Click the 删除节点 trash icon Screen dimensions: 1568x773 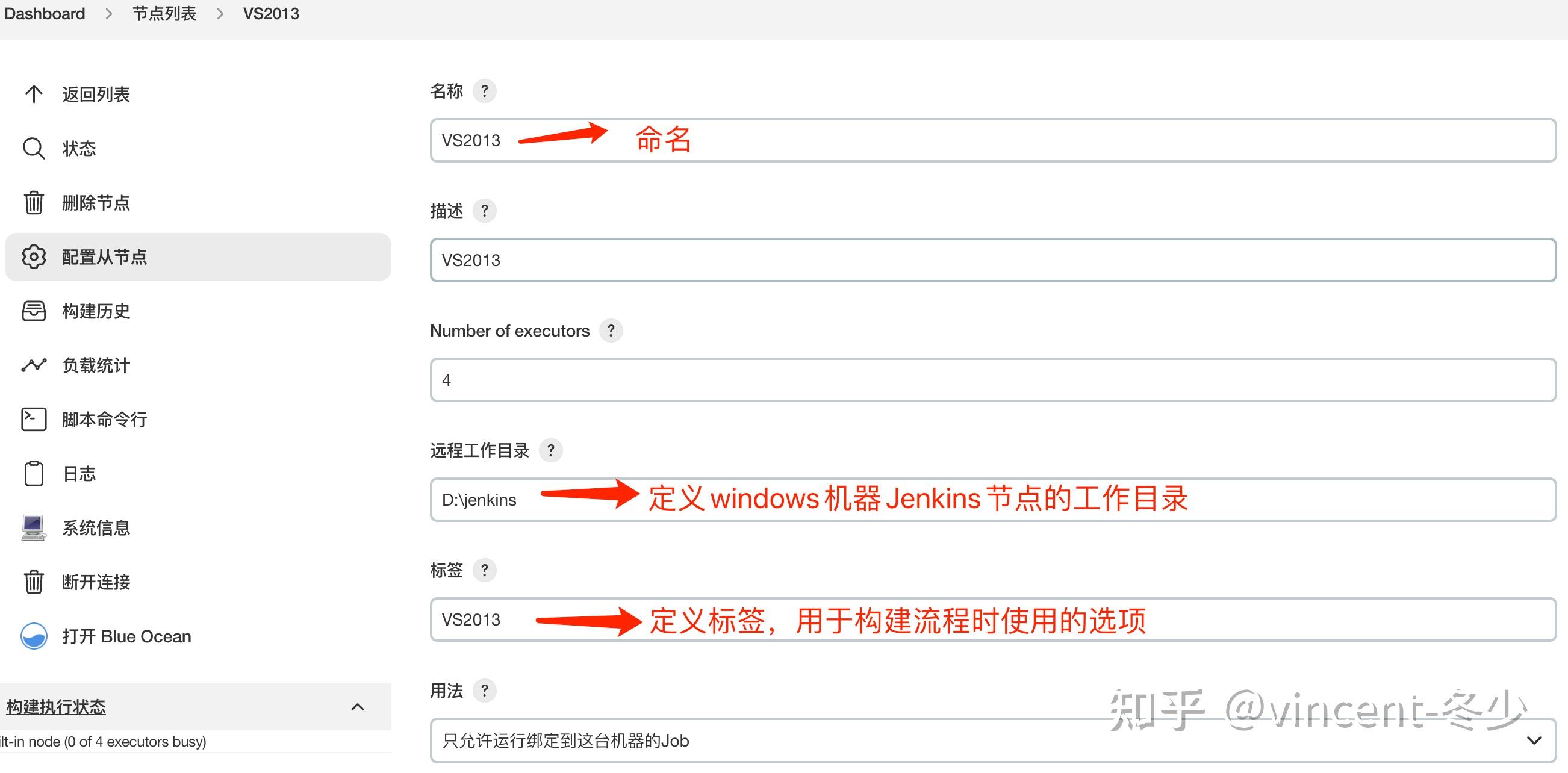tap(34, 203)
